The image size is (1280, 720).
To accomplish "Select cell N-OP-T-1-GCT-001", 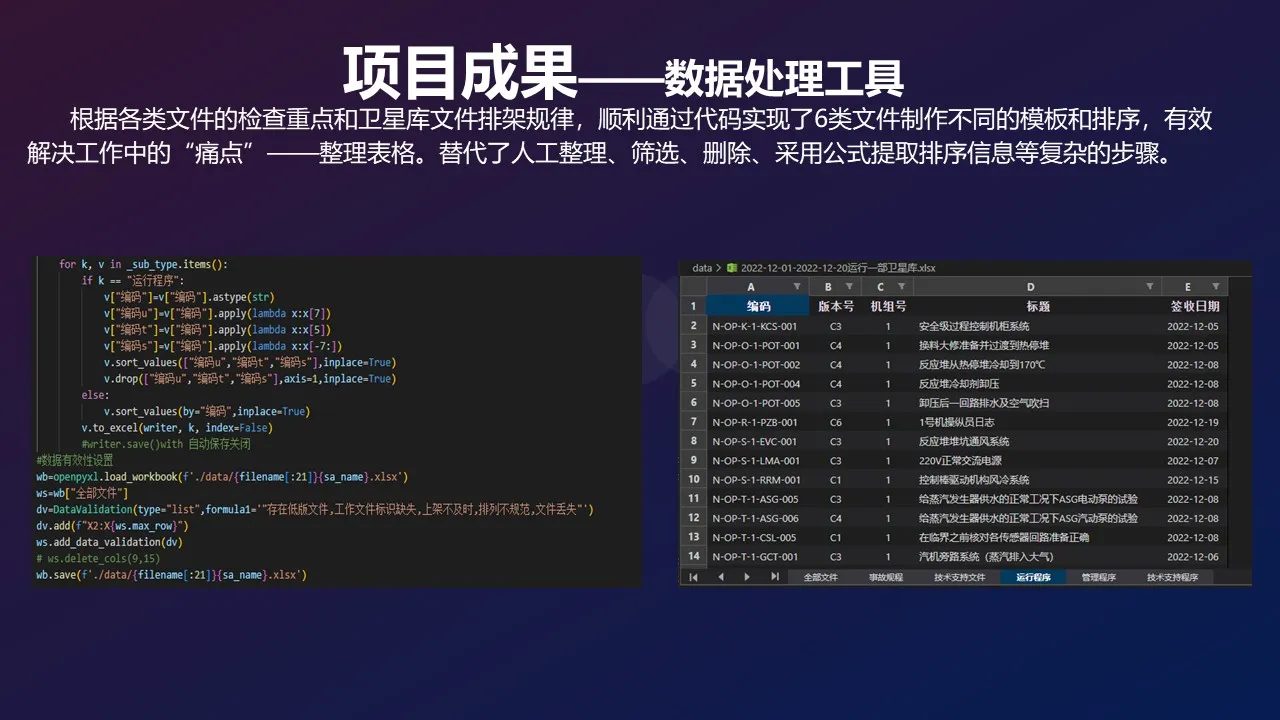I will (x=758, y=556).
